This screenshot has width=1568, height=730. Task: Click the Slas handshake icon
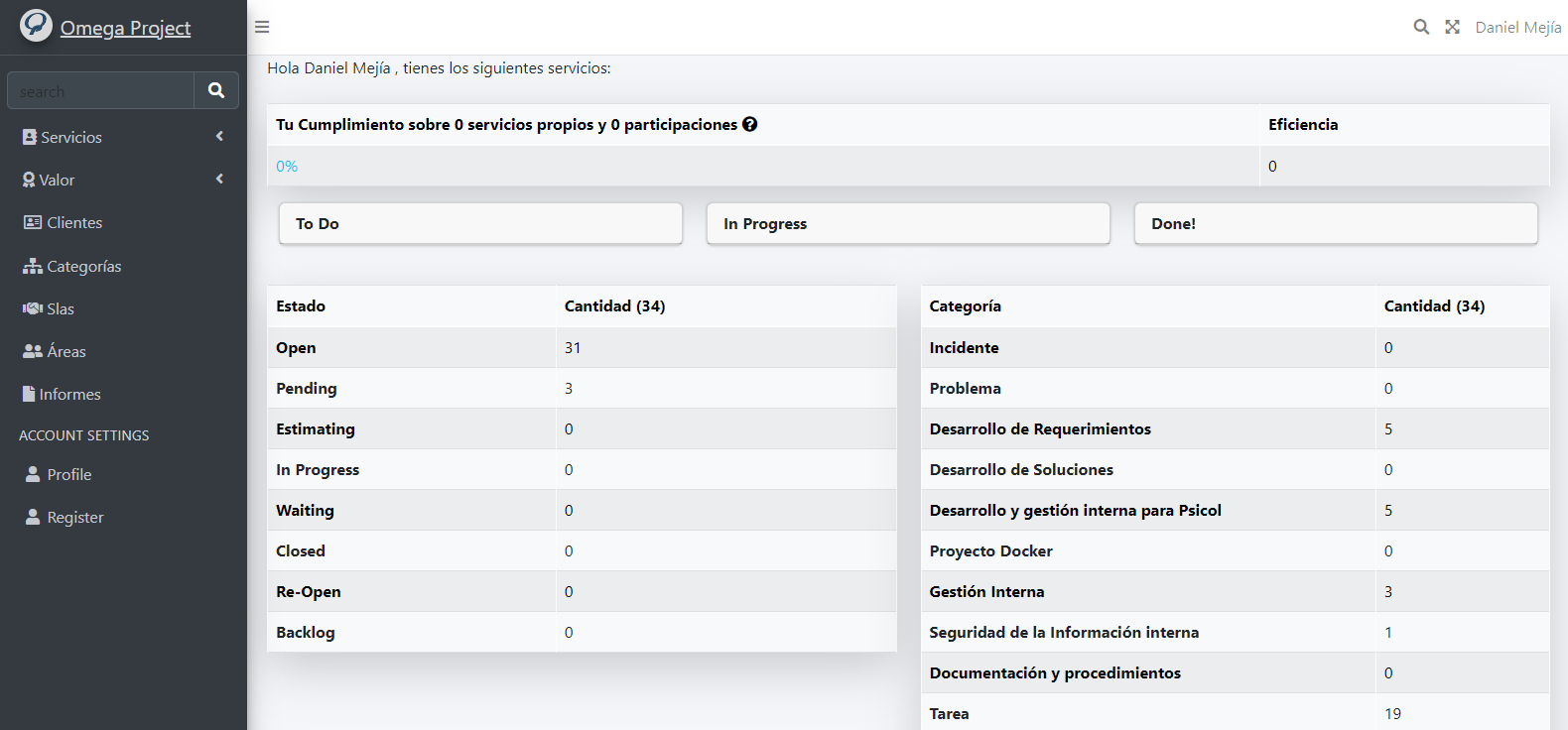pyautogui.click(x=33, y=308)
